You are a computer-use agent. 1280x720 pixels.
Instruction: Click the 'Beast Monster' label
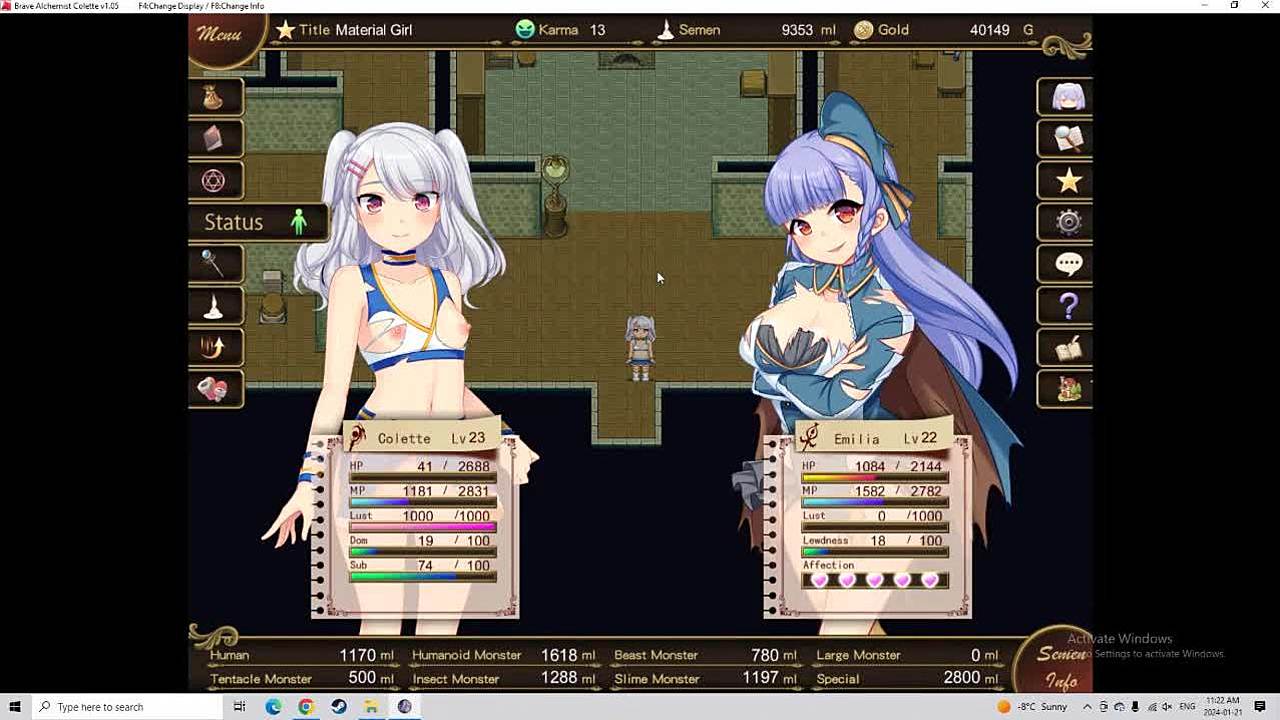click(x=656, y=655)
